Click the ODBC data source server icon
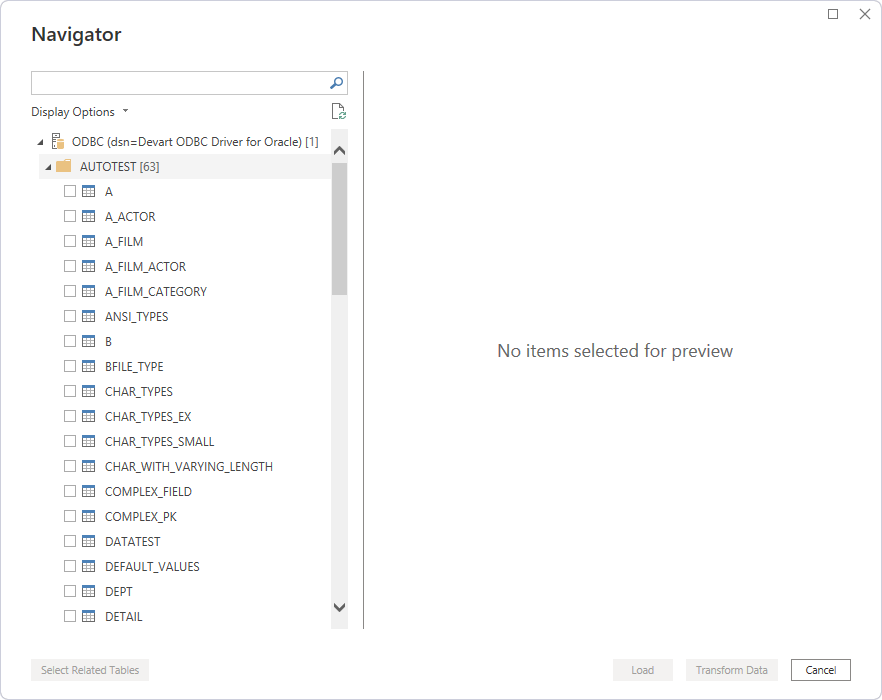Image resolution: width=882 pixels, height=700 pixels. 58,142
